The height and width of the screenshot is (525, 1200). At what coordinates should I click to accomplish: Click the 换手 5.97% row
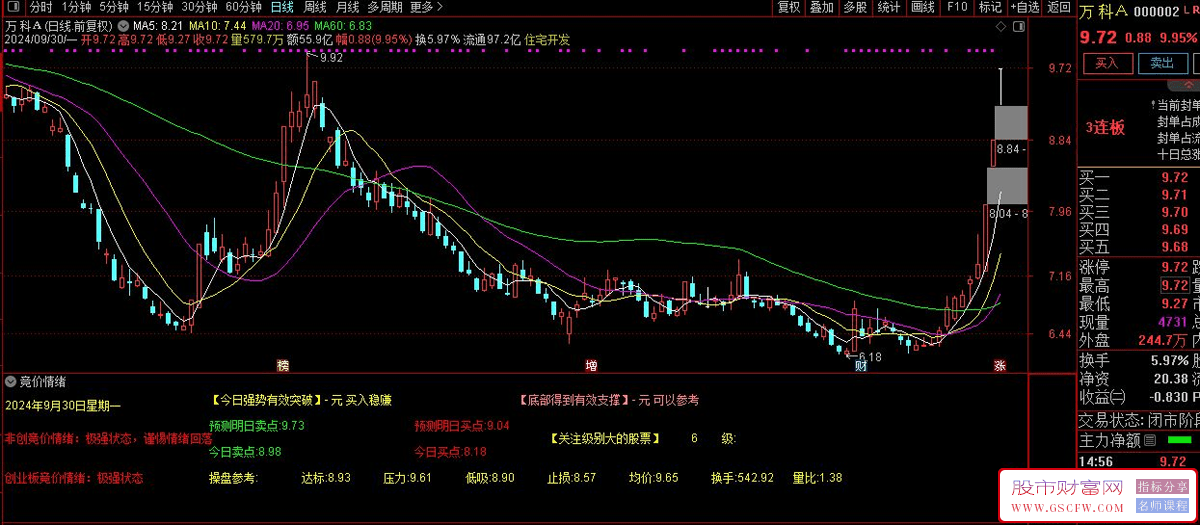click(x=1139, y=360)
